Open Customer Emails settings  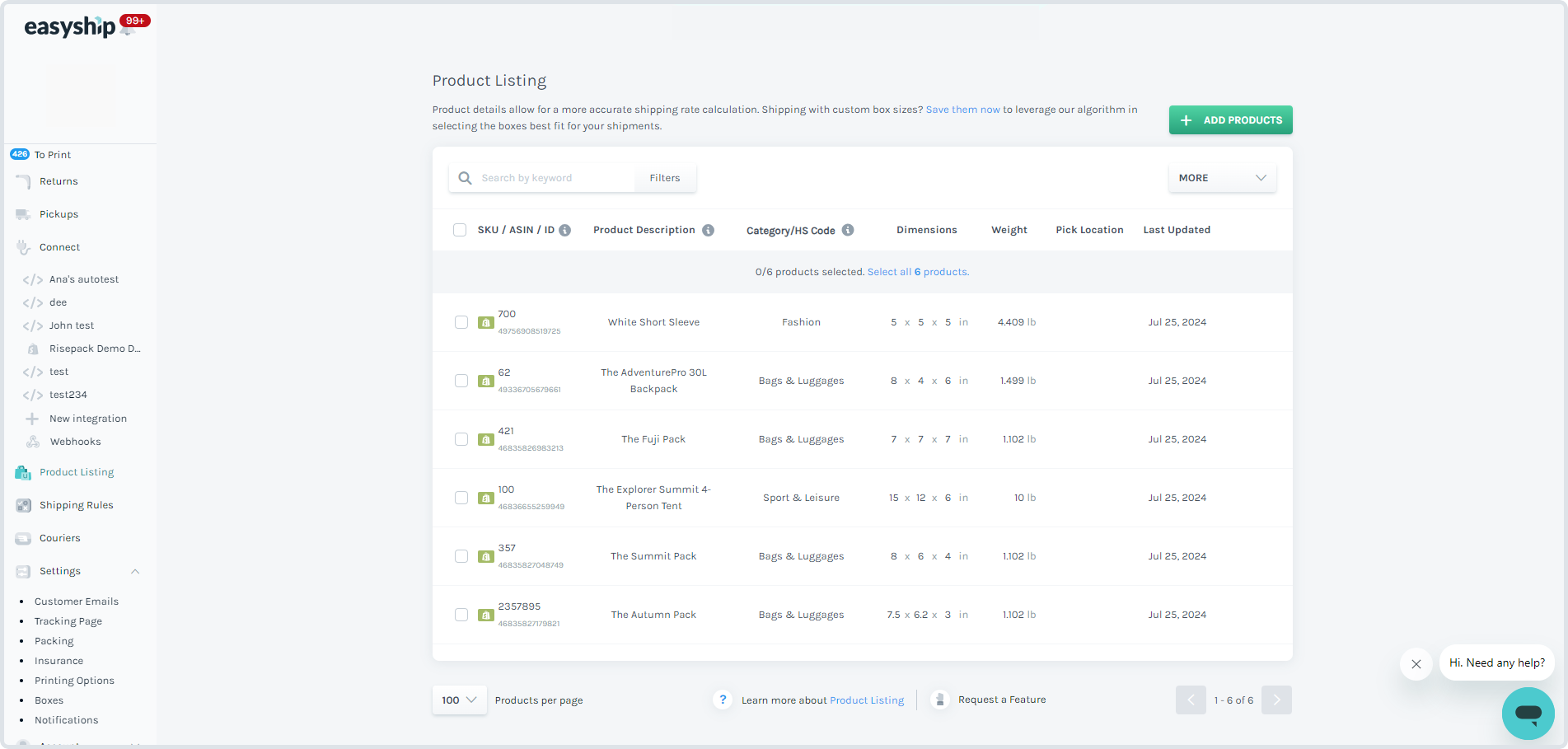point(77,602)
